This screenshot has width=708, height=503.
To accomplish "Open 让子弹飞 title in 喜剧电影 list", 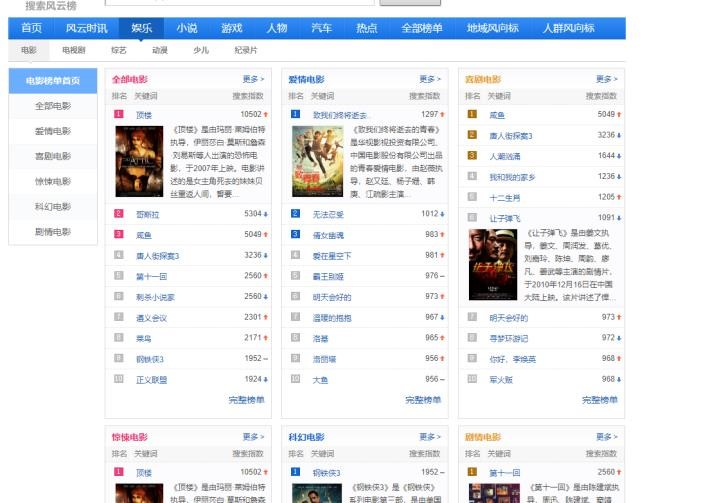I will (x=505, y=219).
